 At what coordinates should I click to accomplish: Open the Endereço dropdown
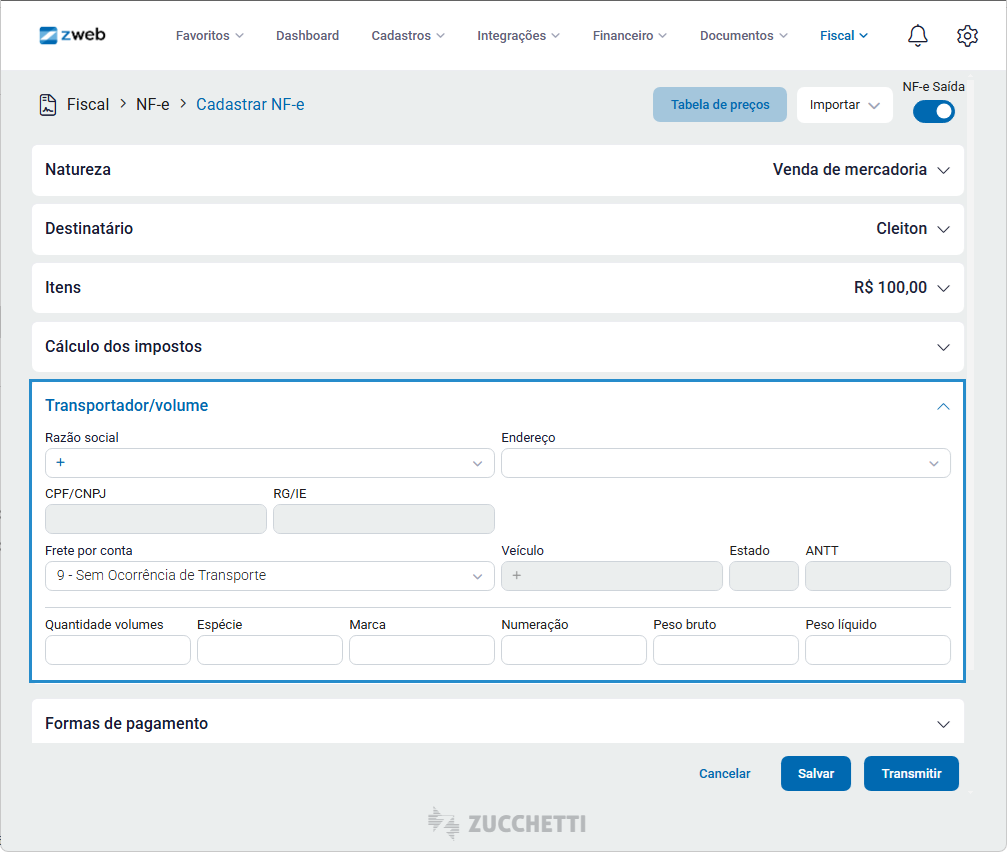pos(725,463)
